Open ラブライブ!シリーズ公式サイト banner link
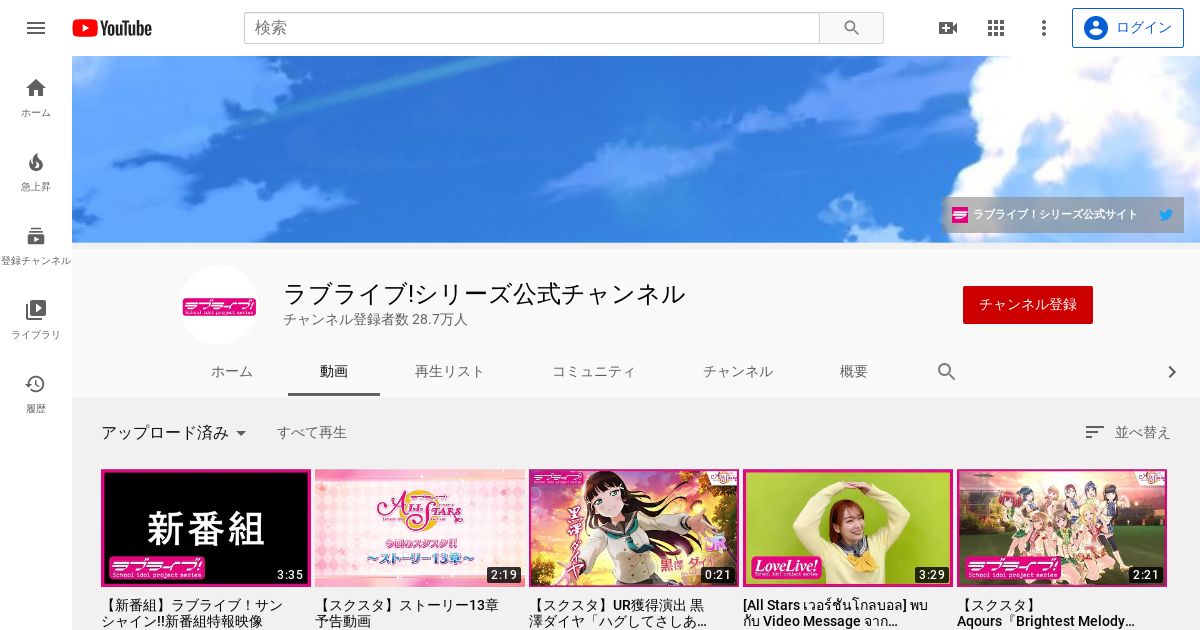The image size is (1200, 630). click(1044, 214)
